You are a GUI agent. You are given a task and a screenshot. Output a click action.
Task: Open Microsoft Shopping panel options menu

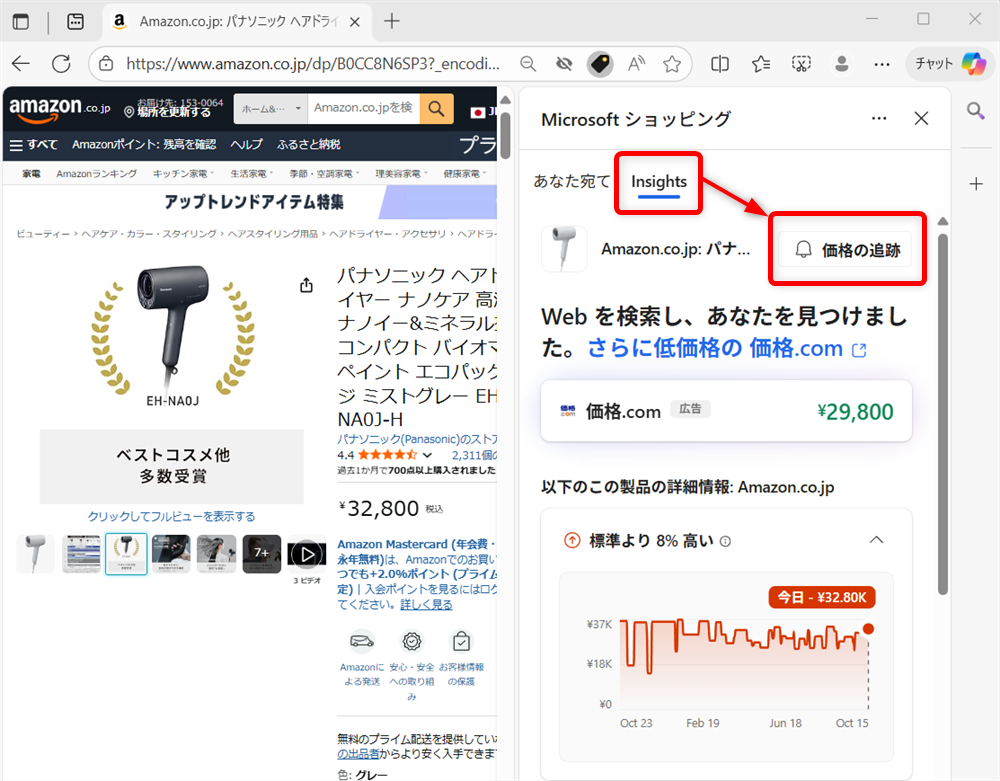(x=878, y=118)
